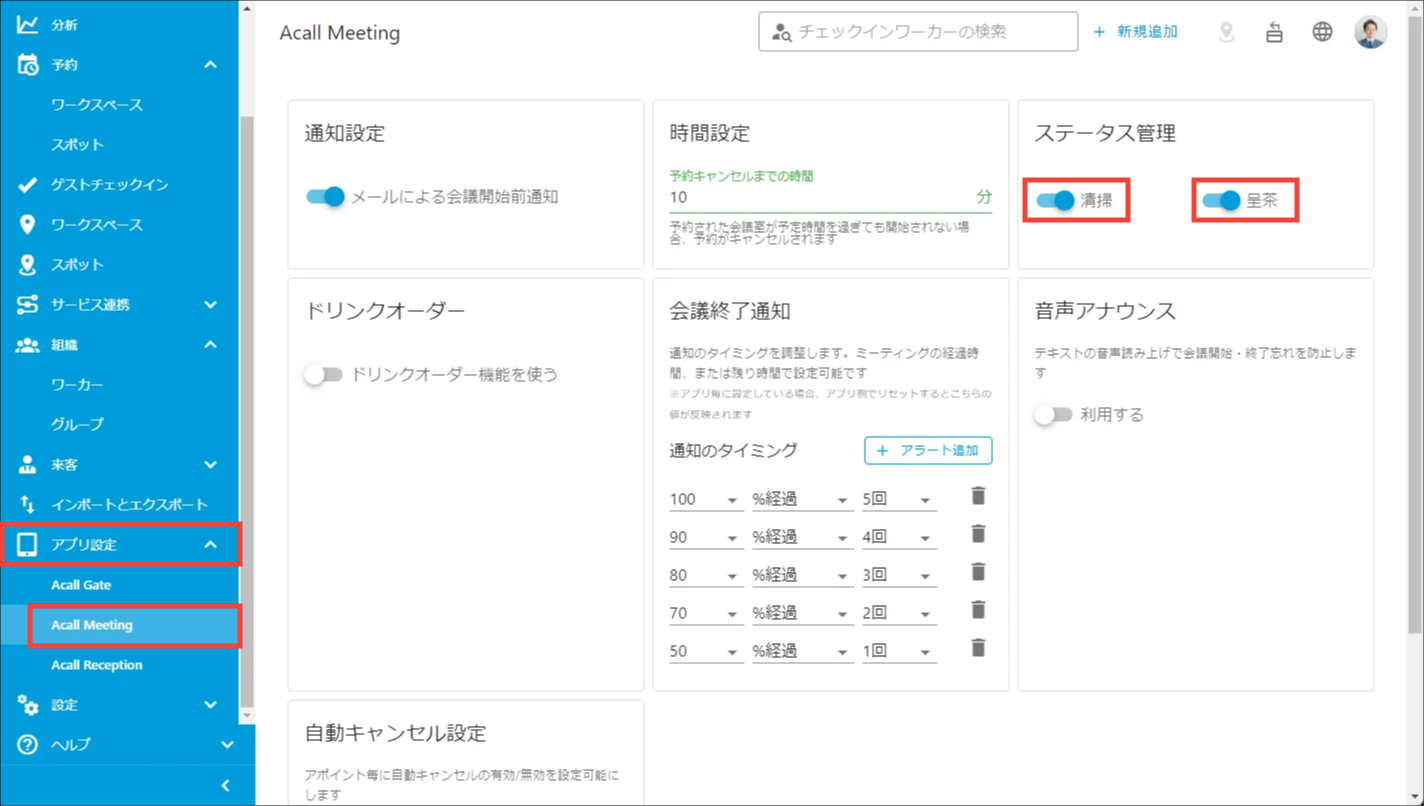Click the 自動キャンセル設定 heading
Image resolution: width=1424 pixels, height=806 pixels.
coord(395,733)
